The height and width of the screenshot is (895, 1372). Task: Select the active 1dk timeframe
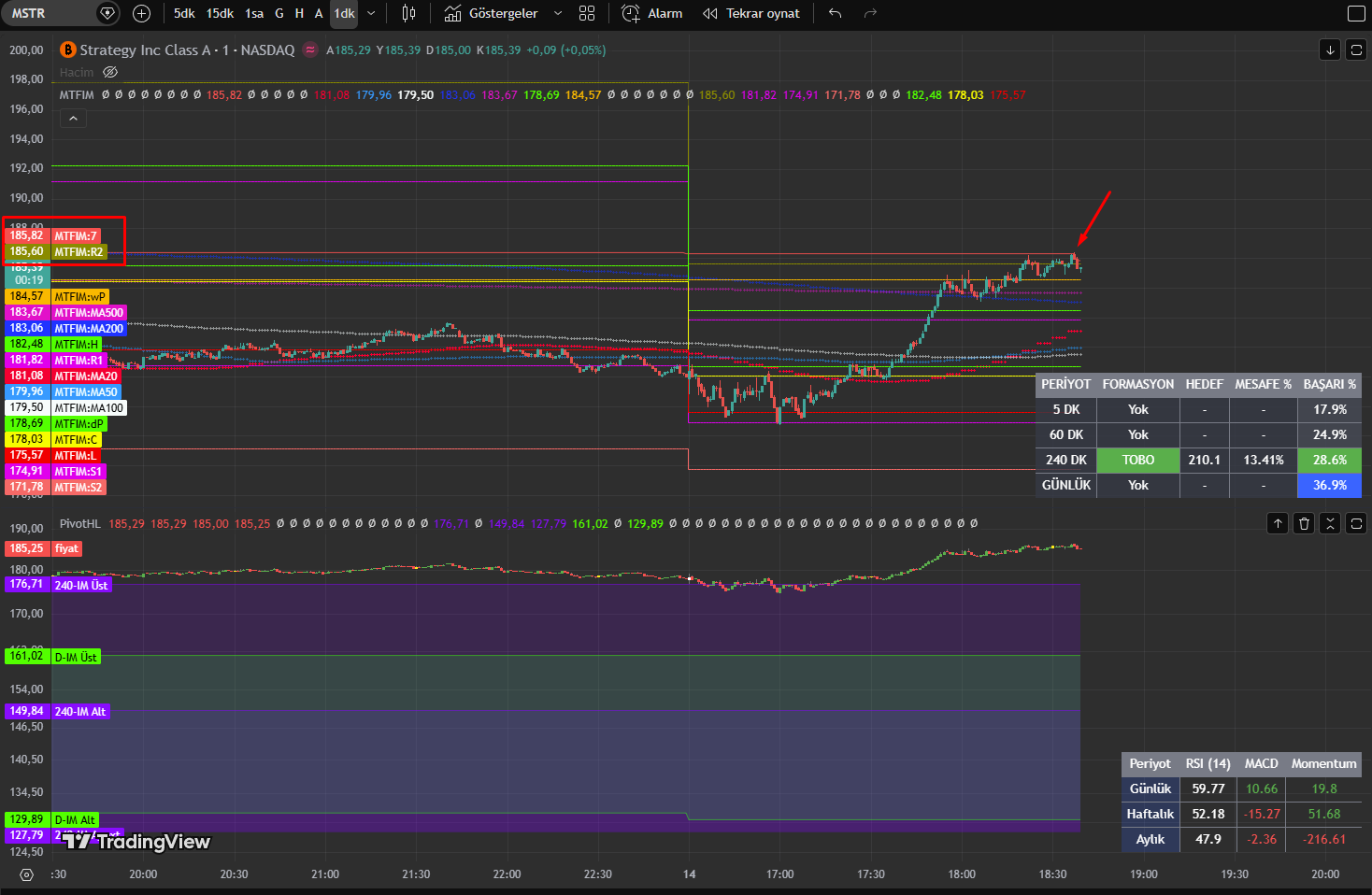pyautogui.click(x=344, y=13)
